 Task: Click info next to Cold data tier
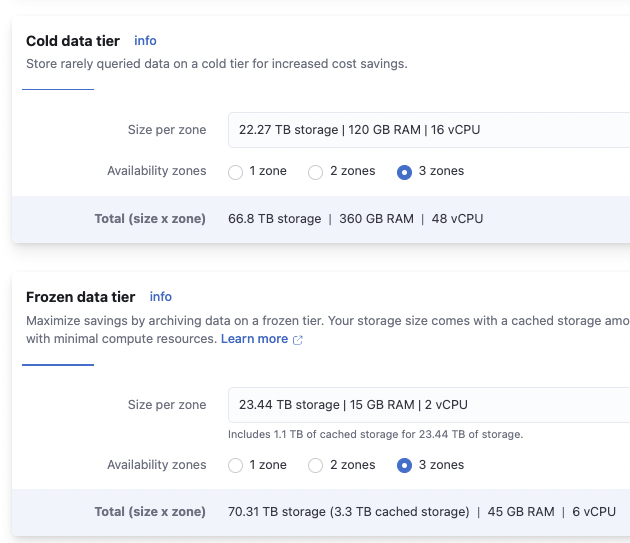[x=145, y=41]
